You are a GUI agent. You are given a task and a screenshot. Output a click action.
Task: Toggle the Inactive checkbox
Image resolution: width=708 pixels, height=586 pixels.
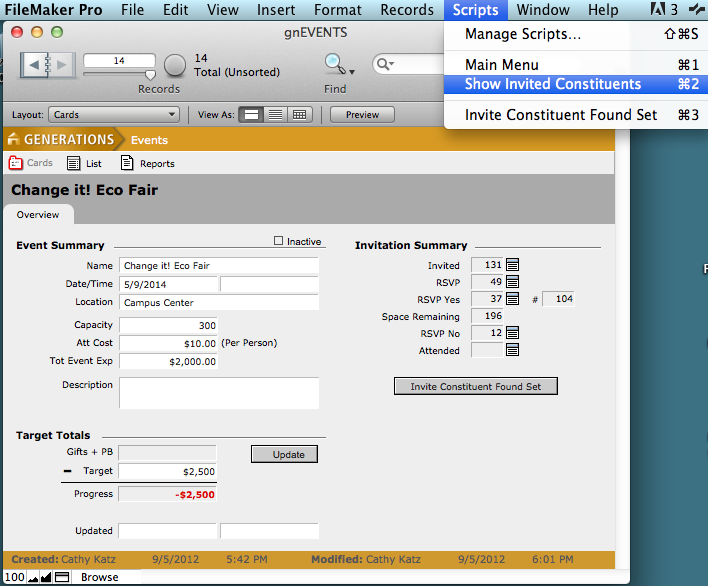(x=279, y=241)
